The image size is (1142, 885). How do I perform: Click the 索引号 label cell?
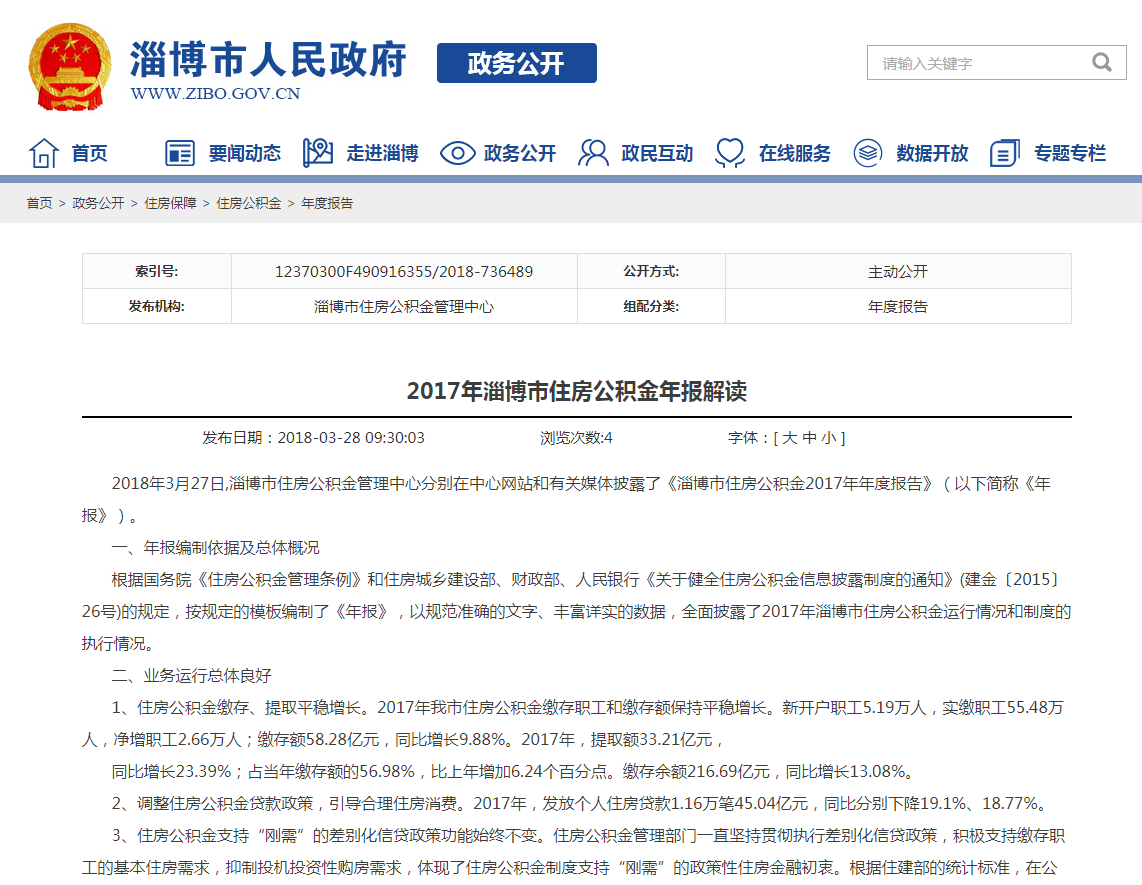[157, 272]
